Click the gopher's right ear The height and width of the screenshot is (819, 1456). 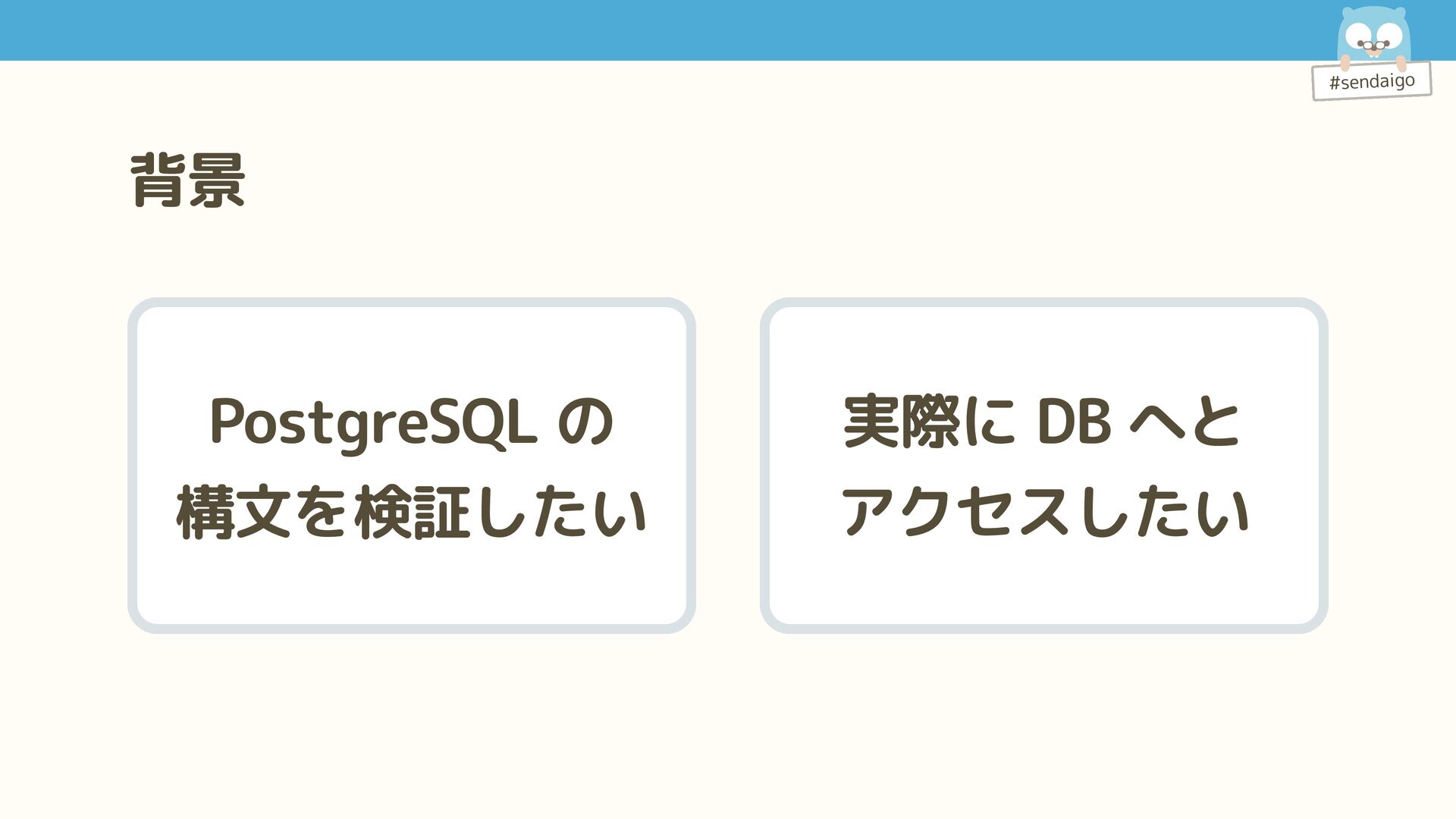[x=1400, y=12]
